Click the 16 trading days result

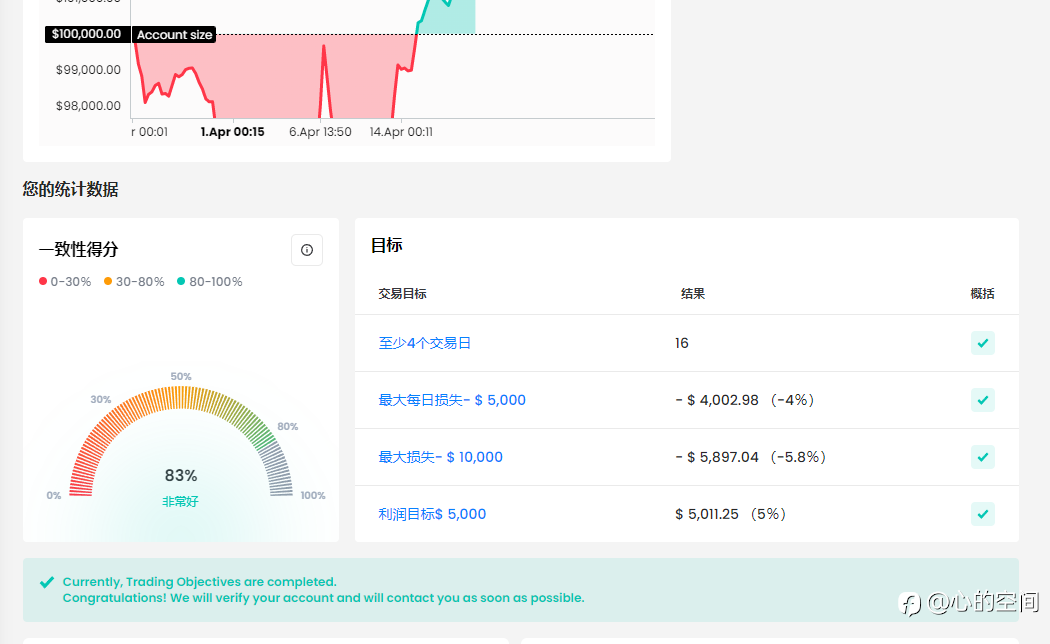(682, 343)
